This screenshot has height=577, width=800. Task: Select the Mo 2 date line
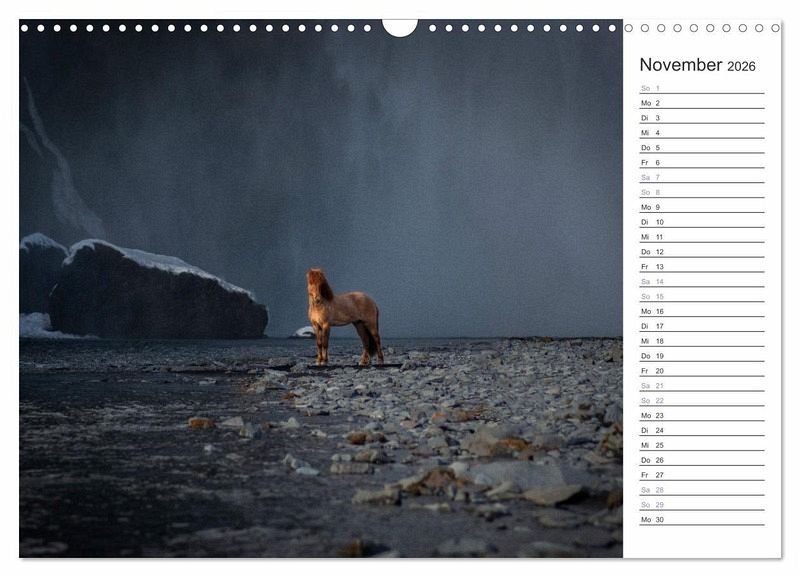701,103
